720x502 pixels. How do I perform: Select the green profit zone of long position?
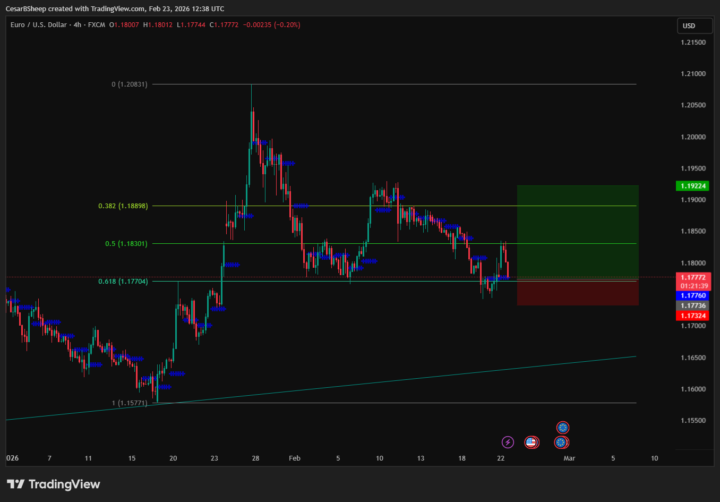(x=578, y=233)
